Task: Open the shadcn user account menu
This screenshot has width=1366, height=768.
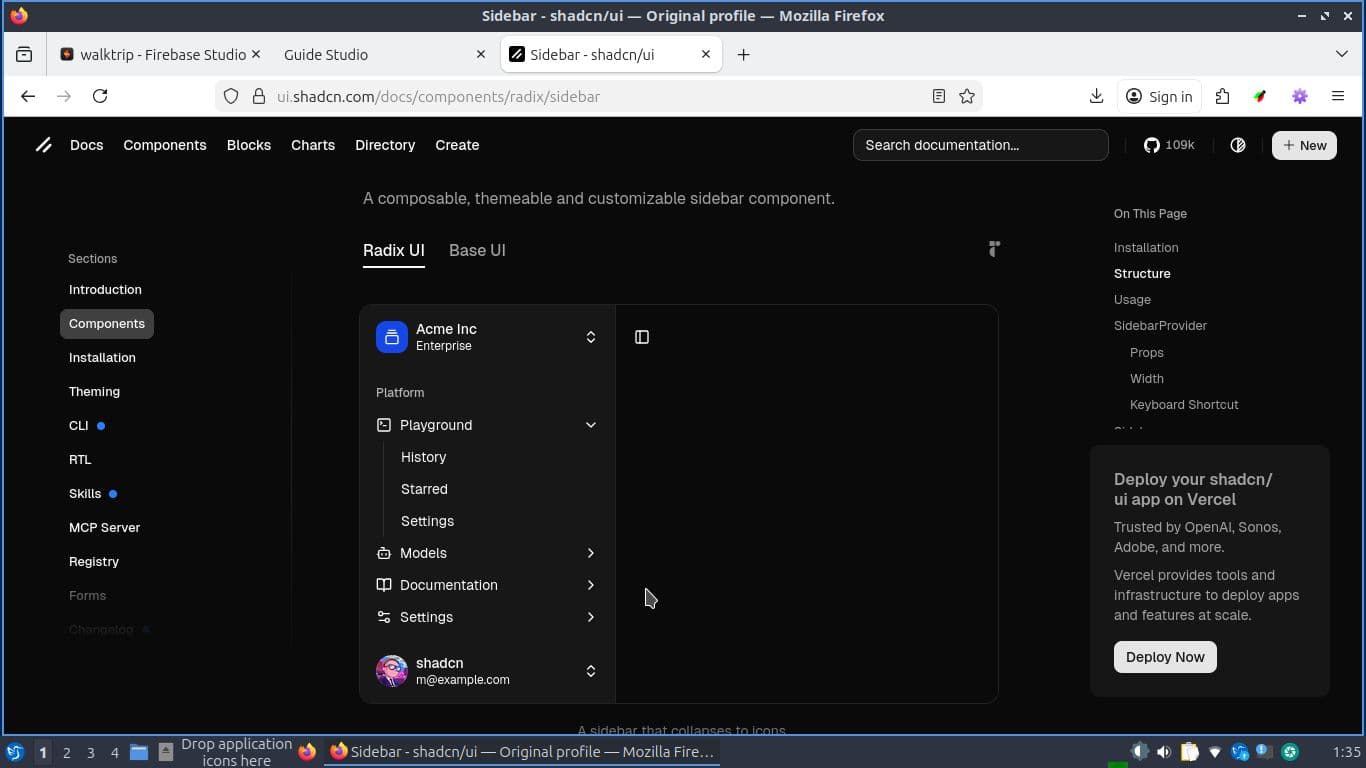Action: (488, 671)
